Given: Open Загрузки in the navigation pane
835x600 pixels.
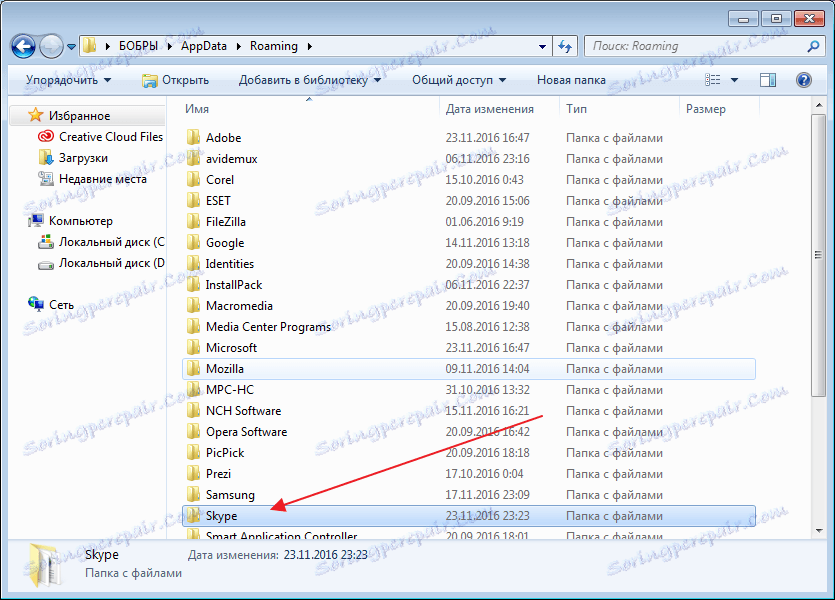Looking at the screenshot, I should (83, 158).
